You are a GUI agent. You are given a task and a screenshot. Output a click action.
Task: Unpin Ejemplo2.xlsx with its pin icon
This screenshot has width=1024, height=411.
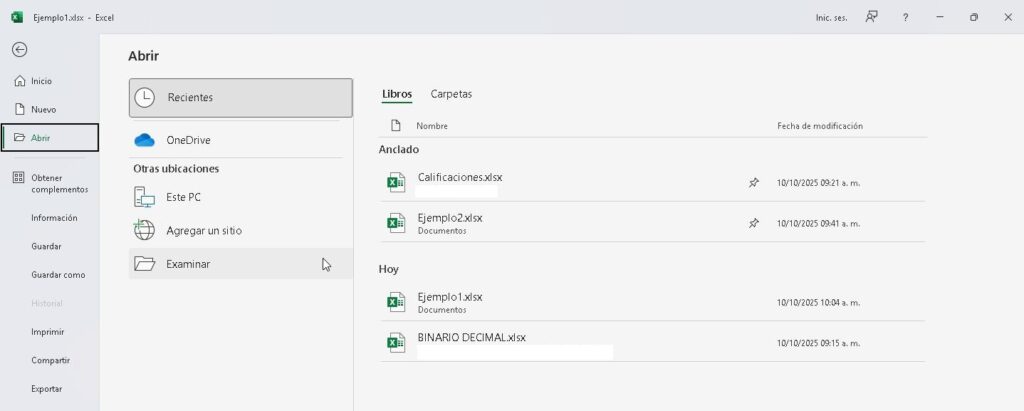pyautogui.click(x=754, y=223)
